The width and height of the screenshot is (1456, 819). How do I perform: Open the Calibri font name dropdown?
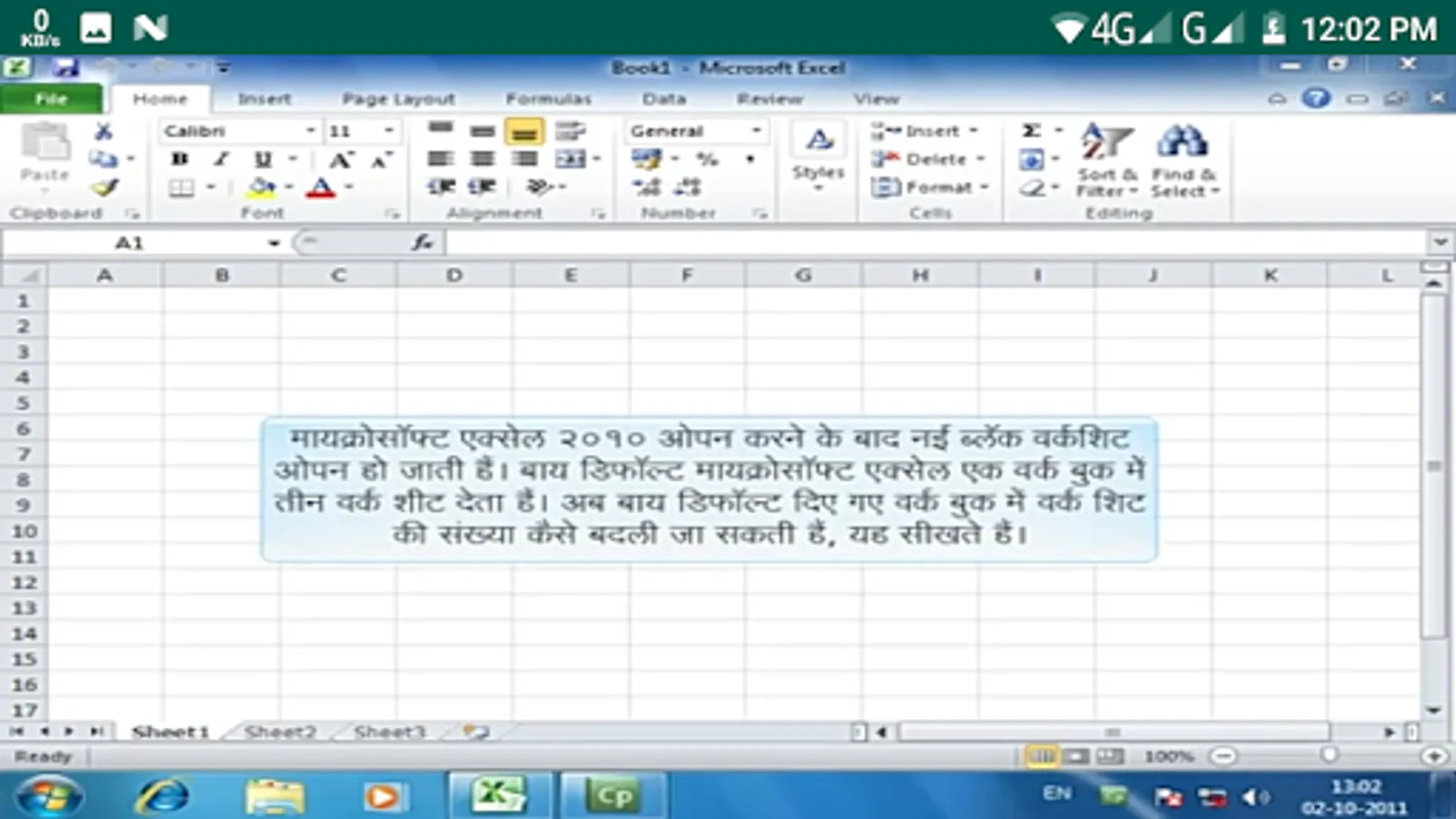(310, 131)
